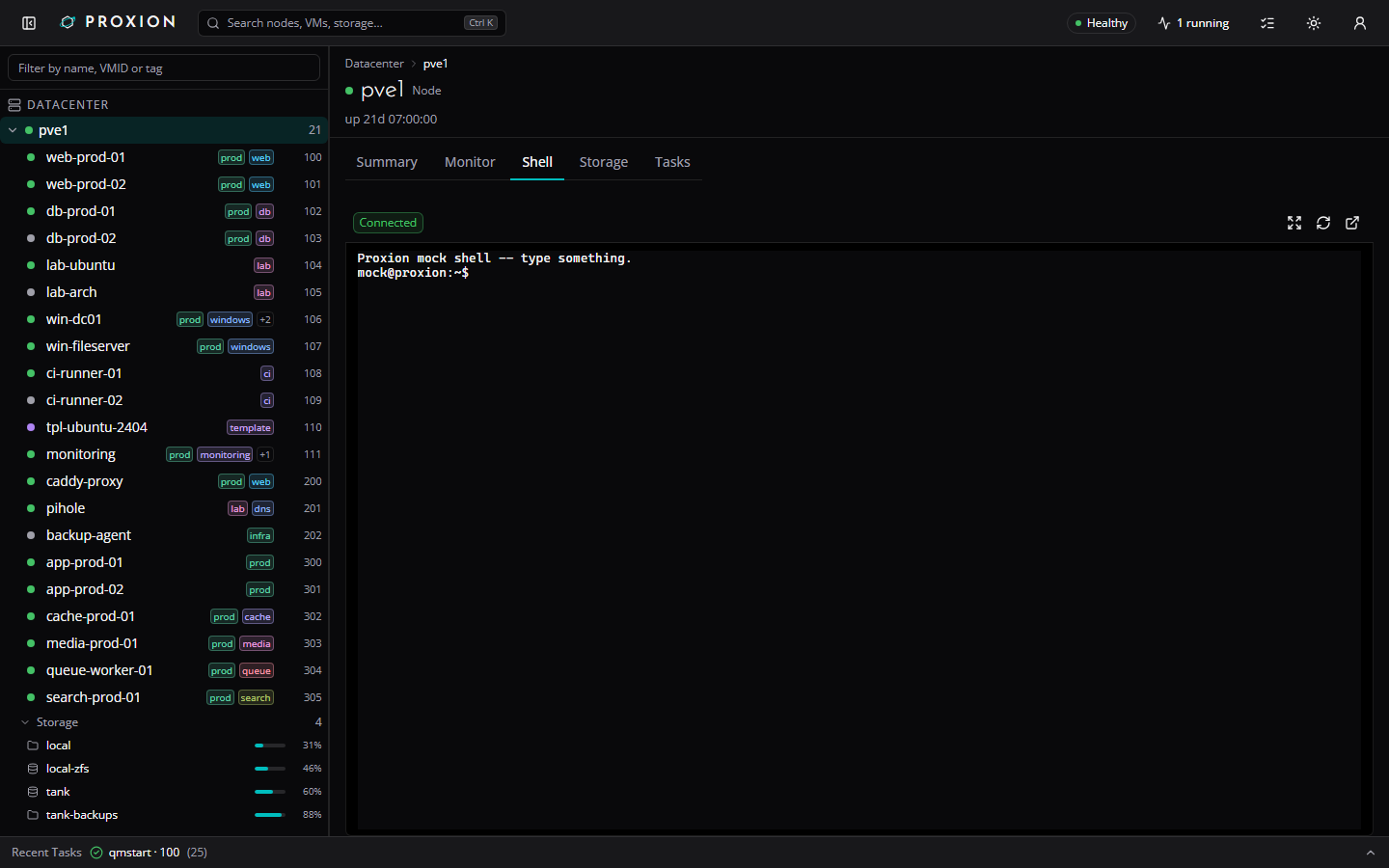Click the tank storage database icon
This screenshot has height=868, width=1389.
pyautogui.click(x=33, y=792)
